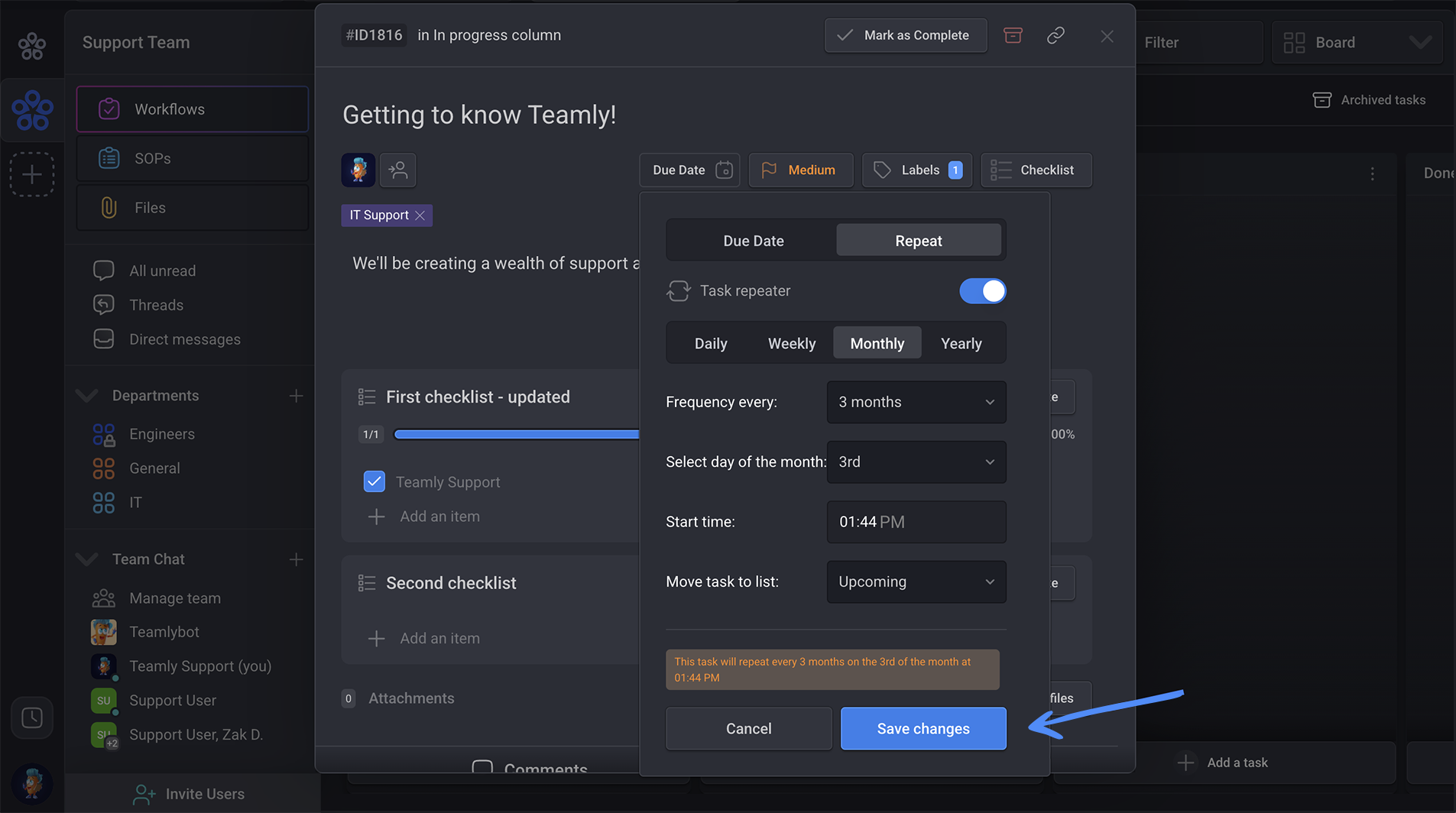Edit the Start time field
The height and width of the screenshot is (813, 1456).
point(916,522)
